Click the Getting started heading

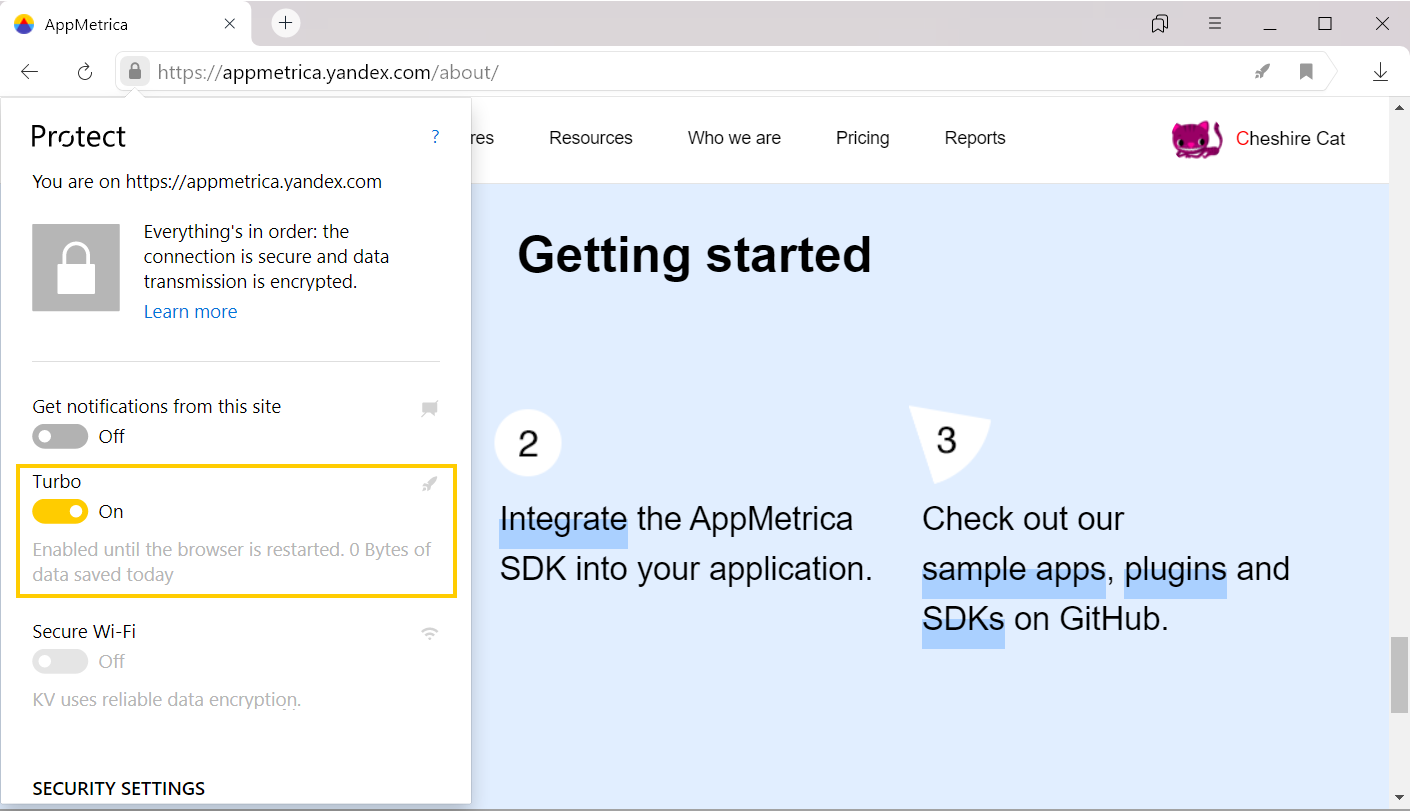tap(694, 255)
